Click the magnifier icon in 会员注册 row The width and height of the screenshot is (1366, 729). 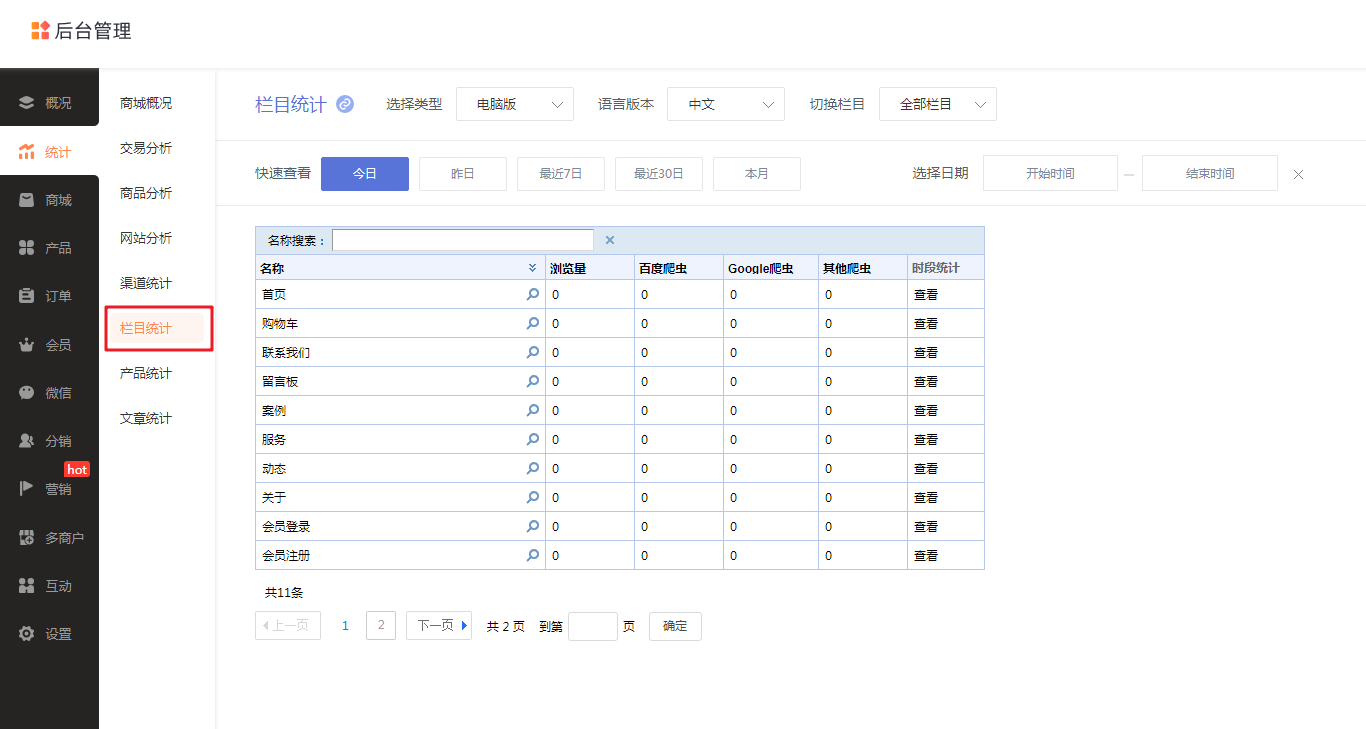pyautogui.click(x=533, y=555)
